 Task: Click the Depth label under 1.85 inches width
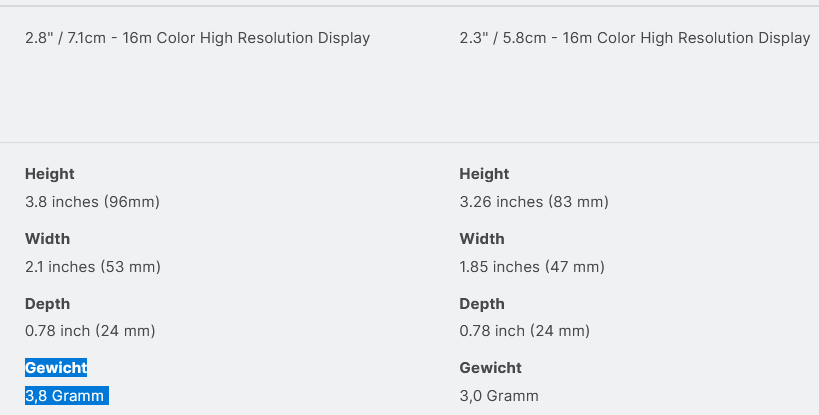482,304
